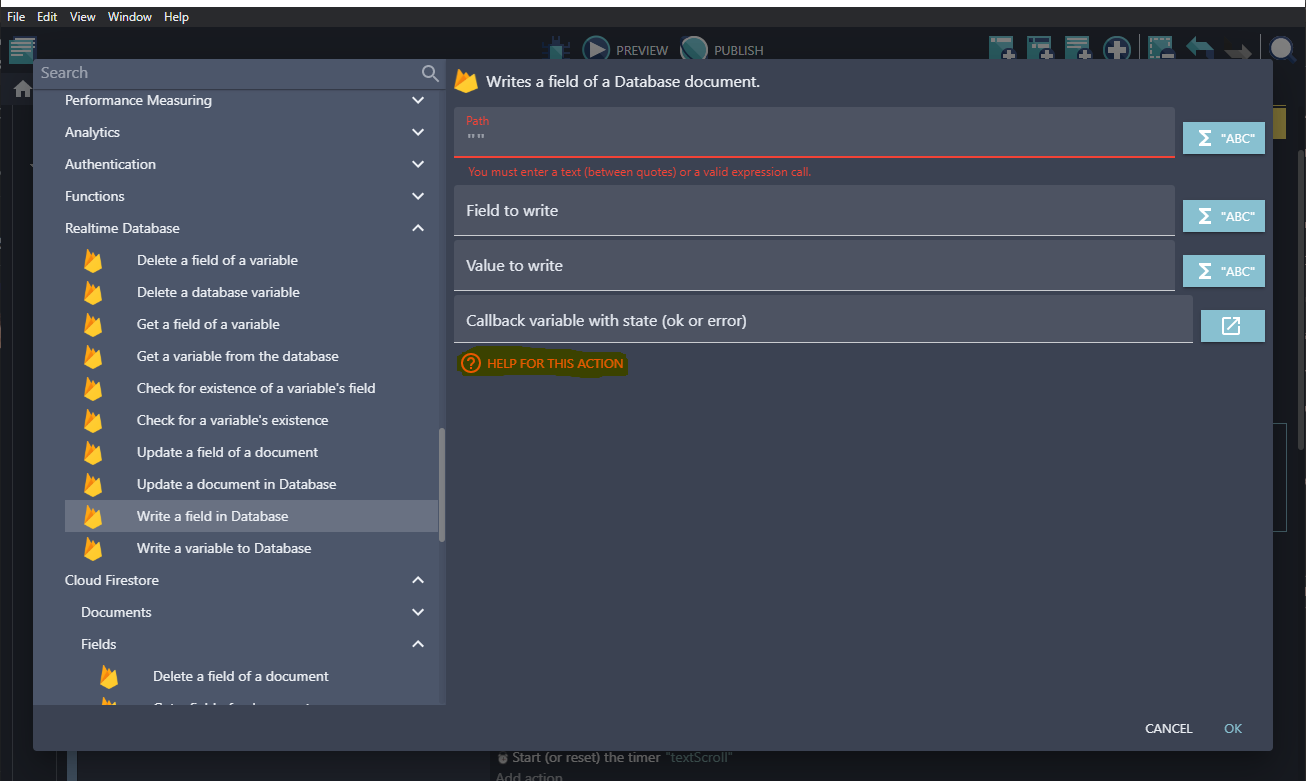
Task: Select 'Get a variable from the database' action
Action: click(x=251, y=357)
